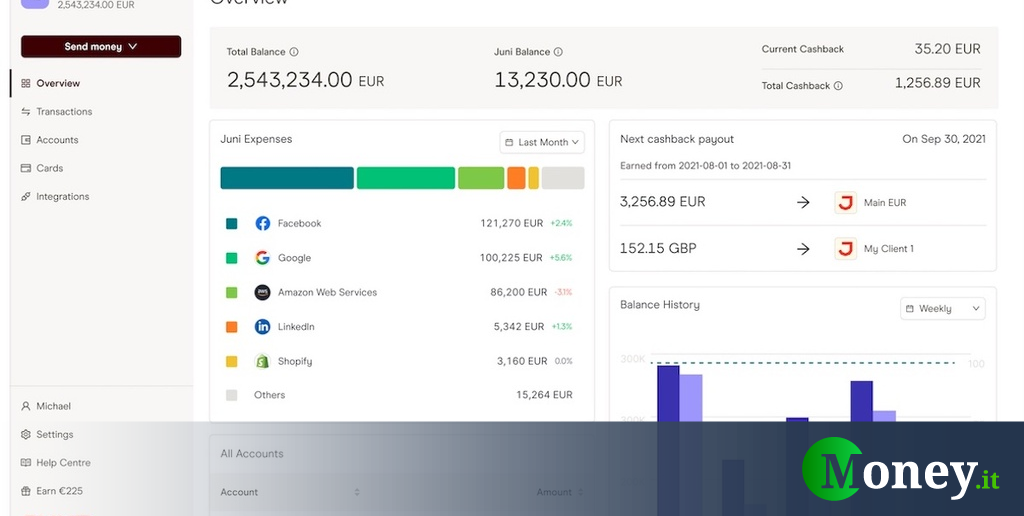
Task: Click 35.20 EUR current cashback value
Action: pyautogui.click(x=948, y=49)
